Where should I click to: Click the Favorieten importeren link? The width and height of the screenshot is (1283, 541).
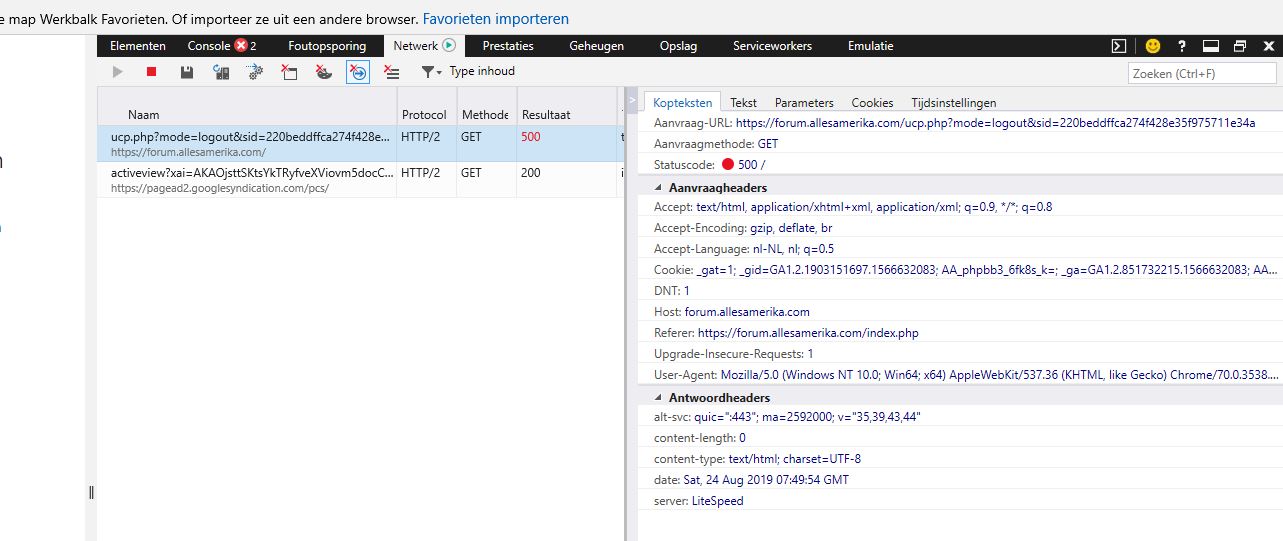495,19
